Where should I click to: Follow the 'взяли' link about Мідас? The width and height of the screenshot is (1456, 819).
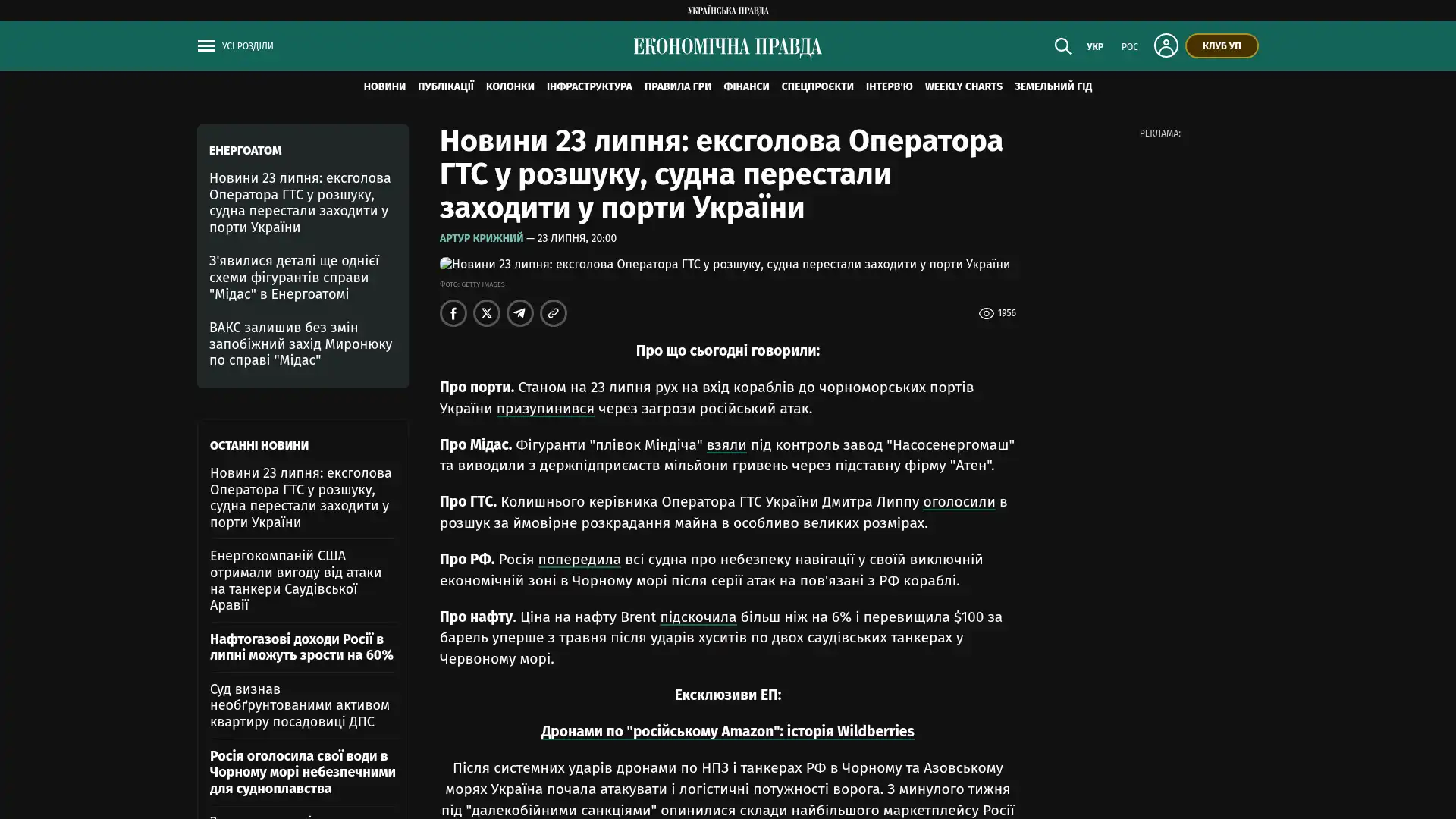pyautogui.click(x=726, y=445)
